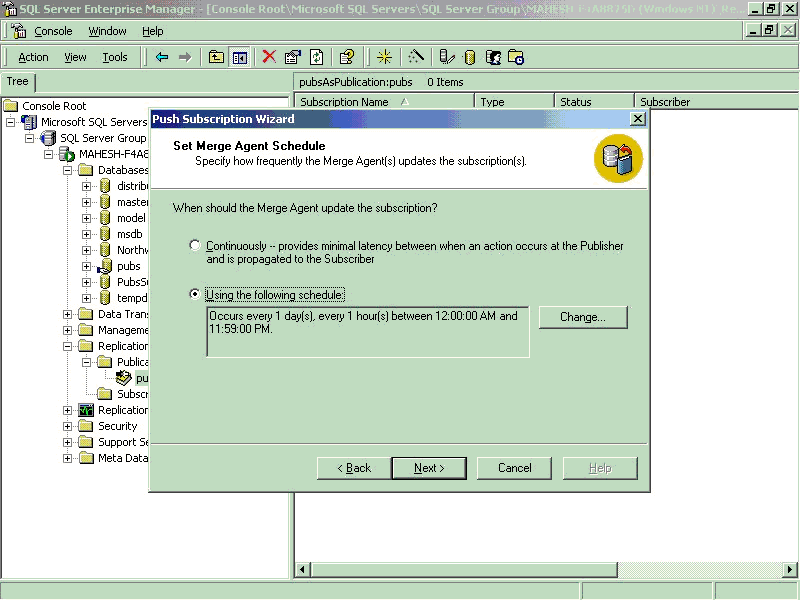This screenshot has height=600, width=800.
Task: Select the Support Services tree item
Action: tap(123, 442)
